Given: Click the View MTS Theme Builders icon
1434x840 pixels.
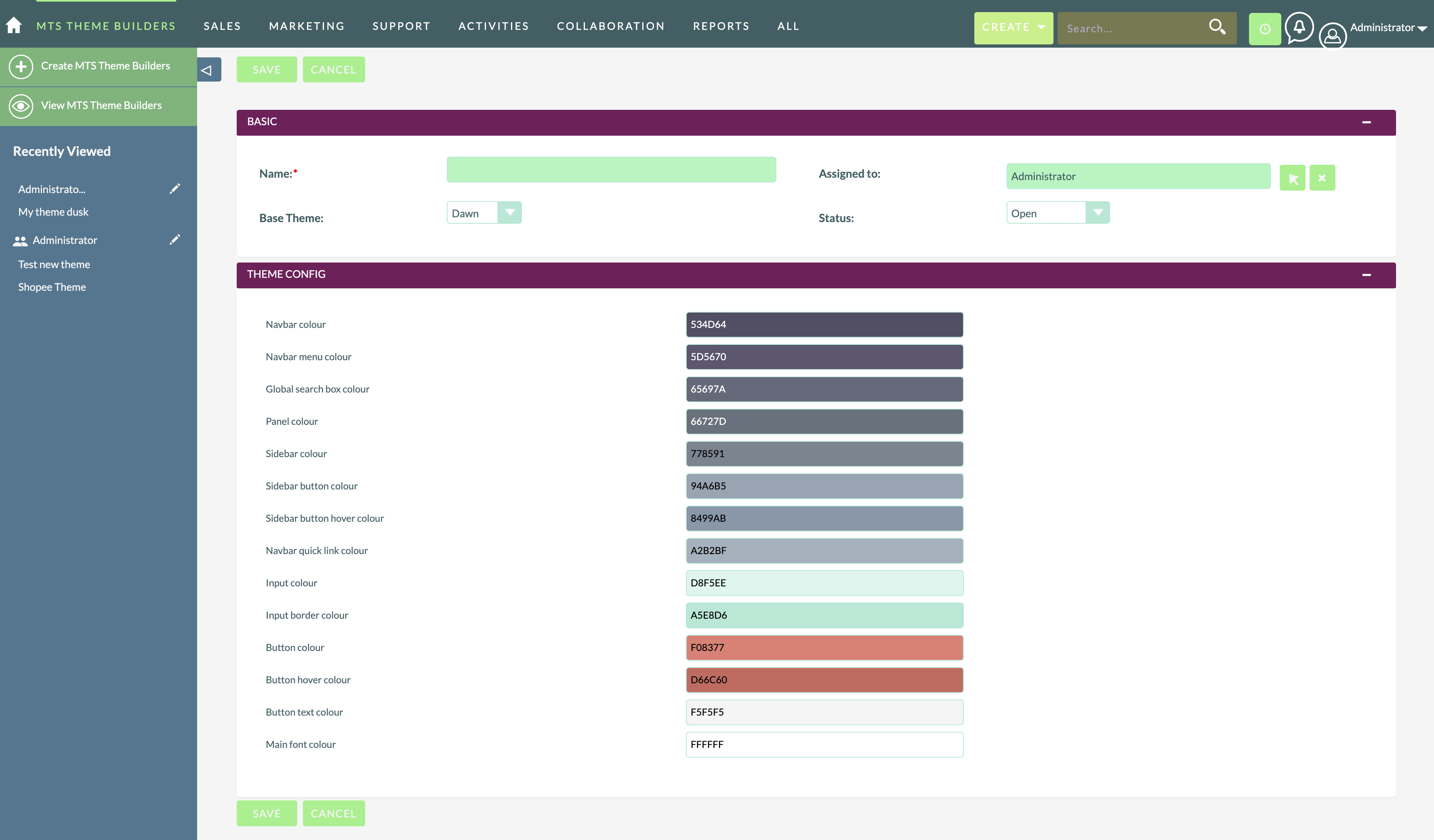Looking at the screenshot, I should [x=20, y=105].
